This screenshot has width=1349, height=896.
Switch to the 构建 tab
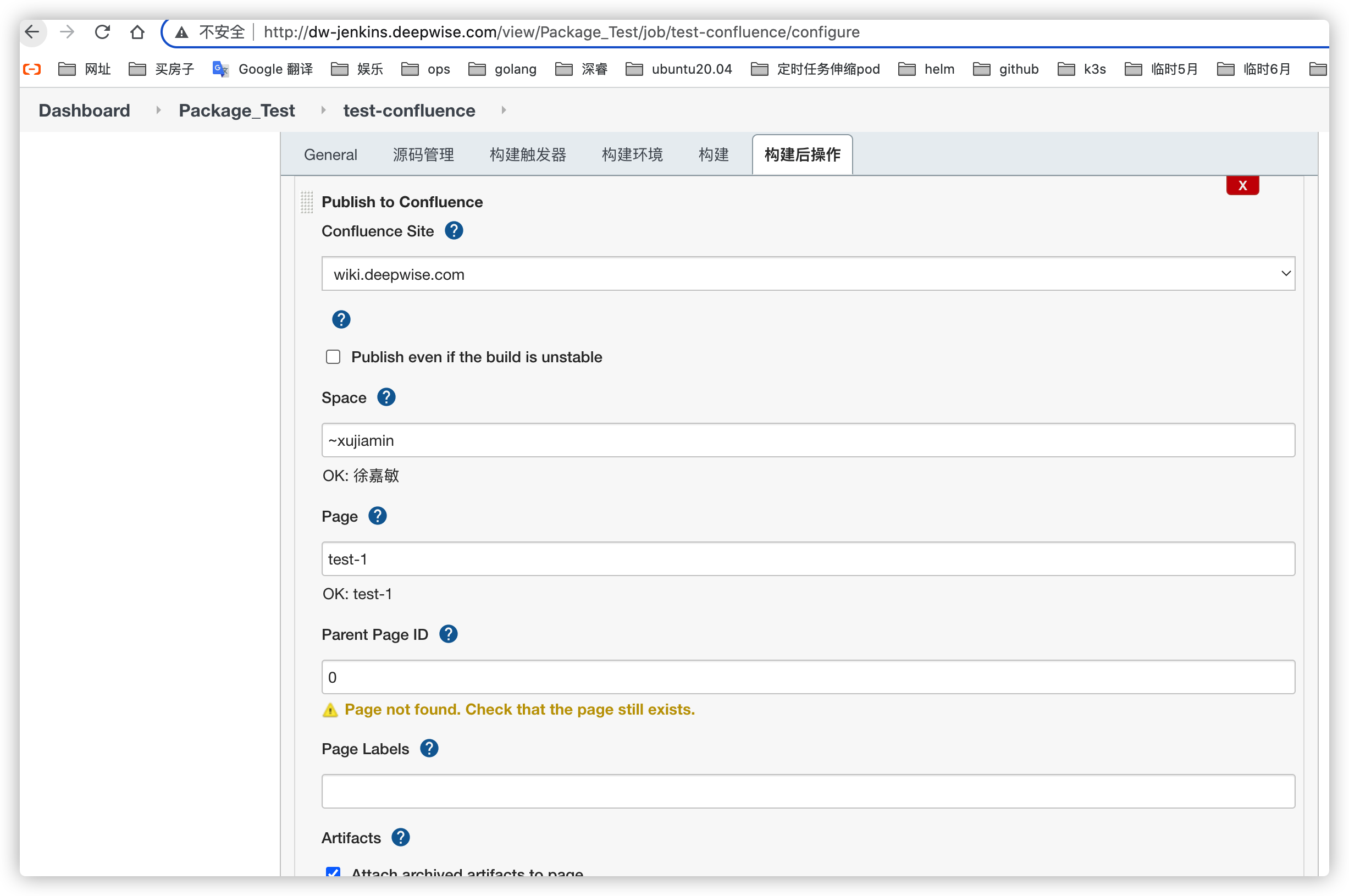tap(714, 155)
